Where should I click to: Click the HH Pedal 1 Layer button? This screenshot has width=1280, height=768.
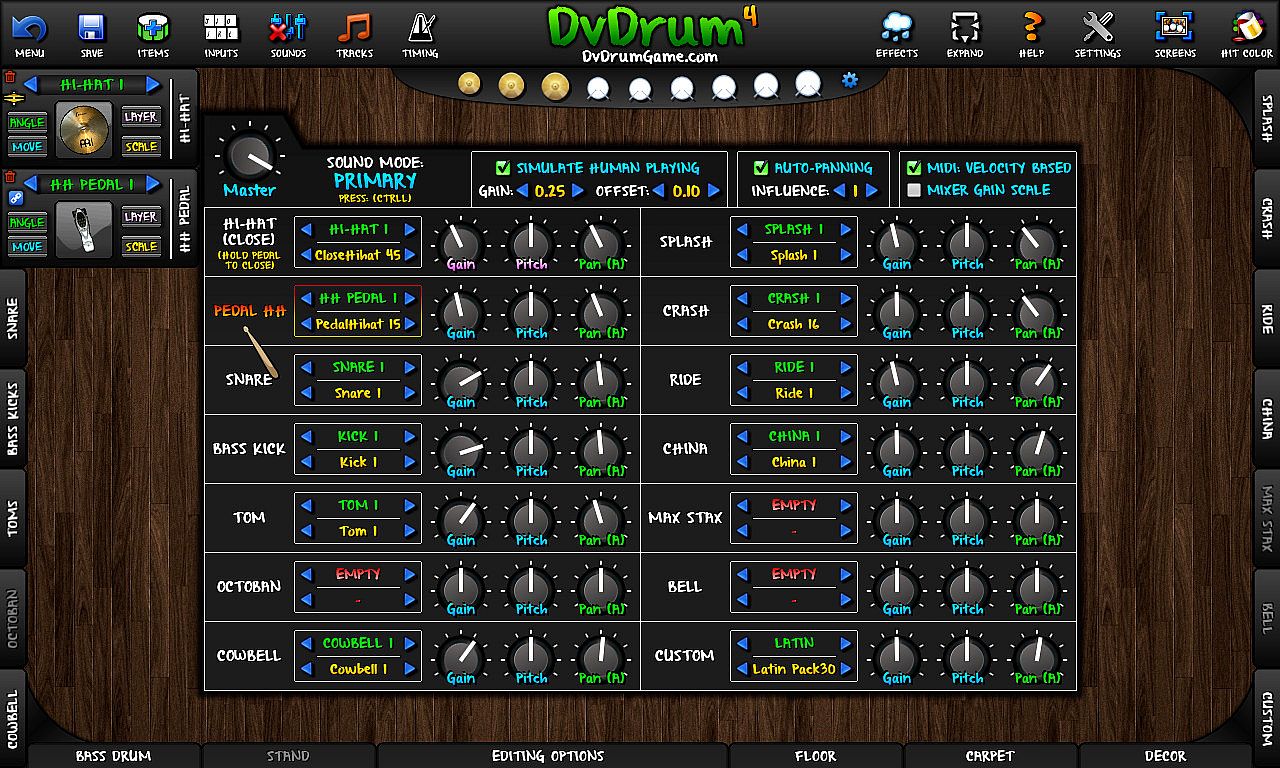(x=141, y=217)
